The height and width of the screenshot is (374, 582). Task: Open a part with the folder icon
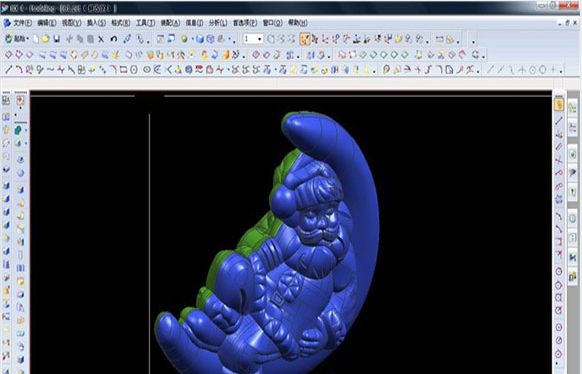[x=46, y=39]
